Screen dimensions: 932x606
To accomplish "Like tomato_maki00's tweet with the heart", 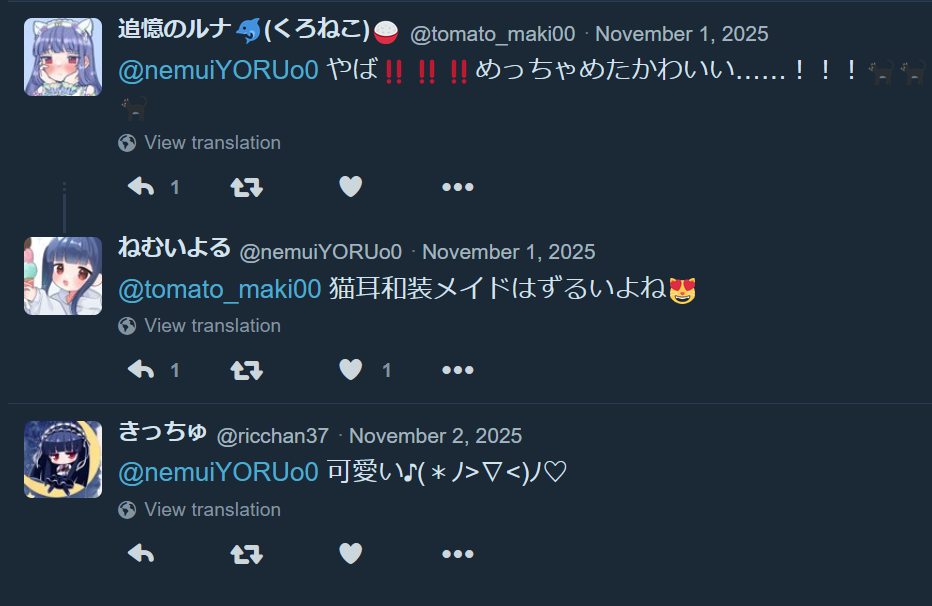I will 351,187.
